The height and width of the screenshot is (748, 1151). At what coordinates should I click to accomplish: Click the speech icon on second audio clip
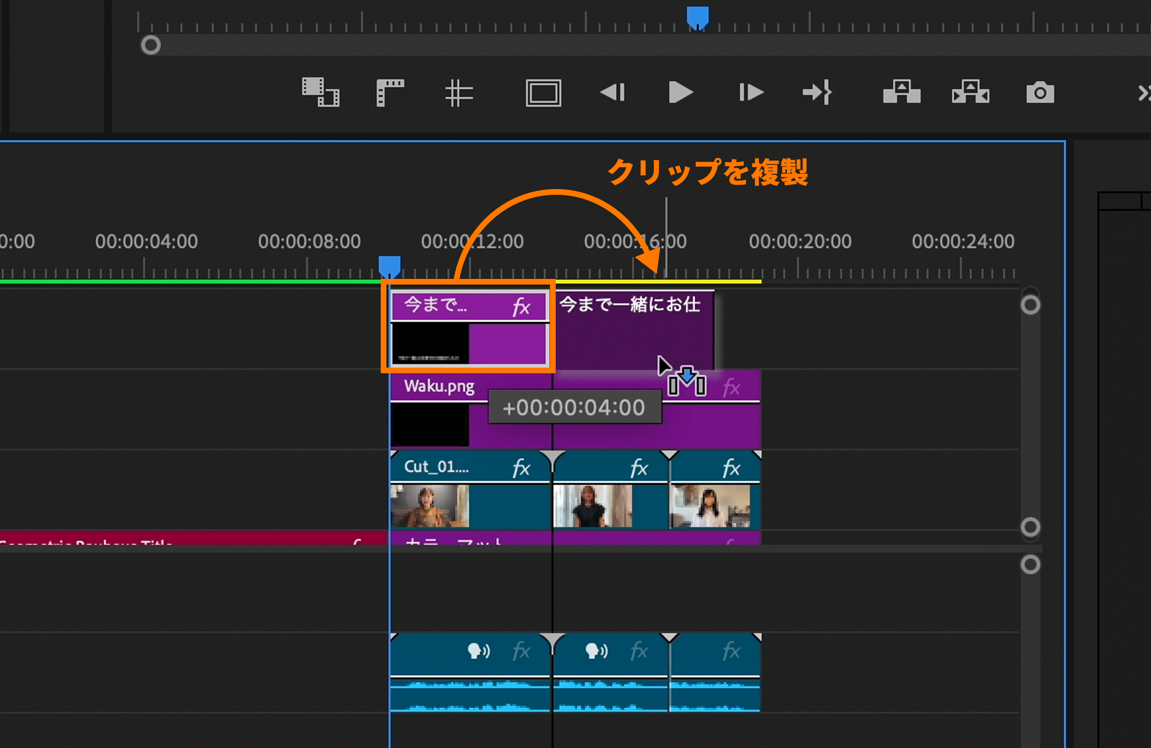coord(596,650)
